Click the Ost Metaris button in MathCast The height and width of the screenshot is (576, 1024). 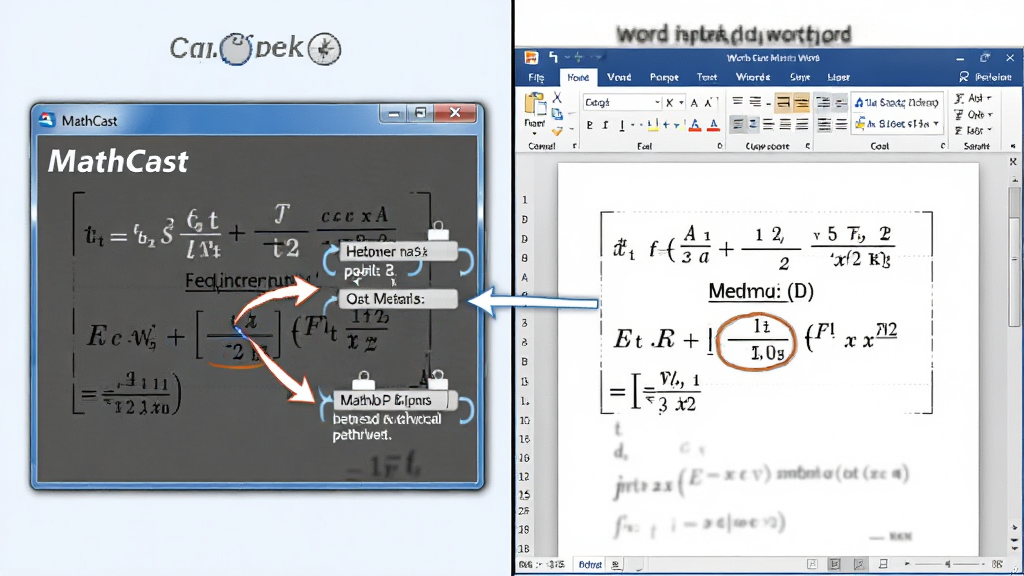coord(397,299)
